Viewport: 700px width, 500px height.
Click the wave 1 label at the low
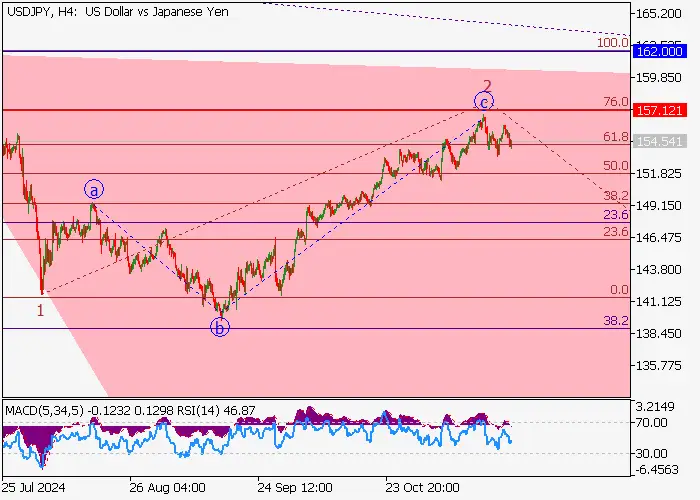click(x=41, y=310)
